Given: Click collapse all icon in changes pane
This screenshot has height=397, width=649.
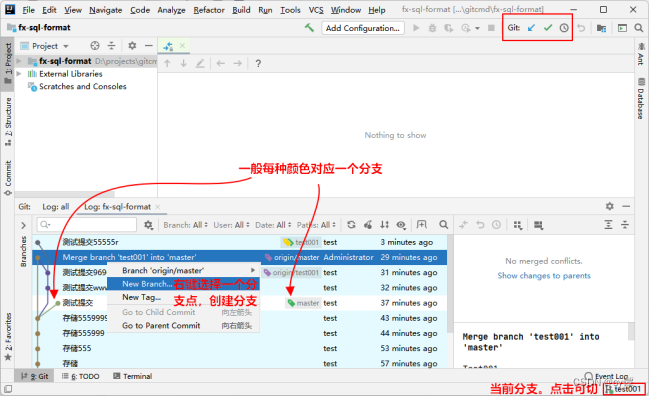Looking at the screenshot, I should (625, 225).
